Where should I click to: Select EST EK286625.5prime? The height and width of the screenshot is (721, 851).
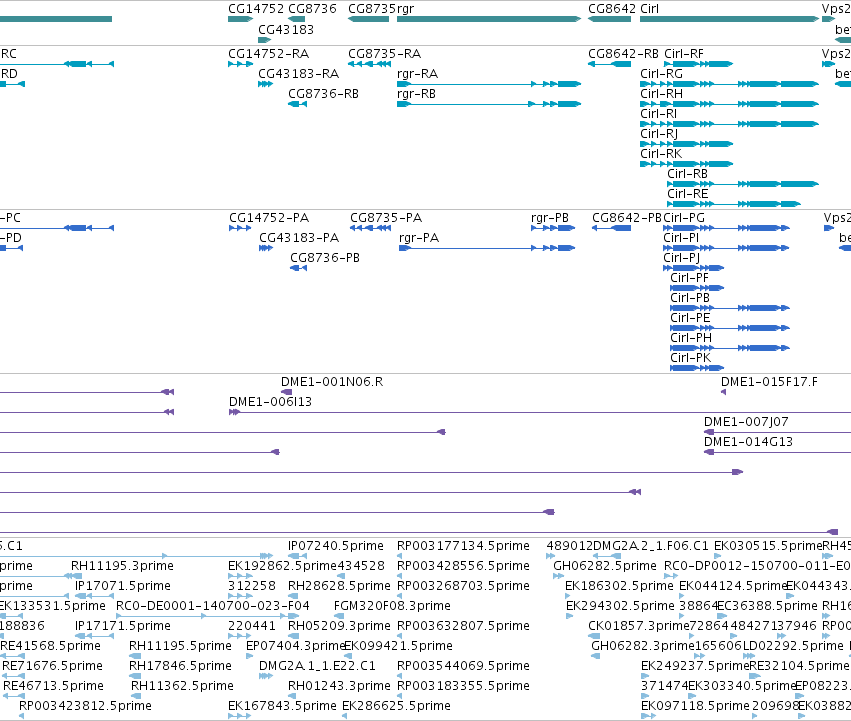(397, 707)
